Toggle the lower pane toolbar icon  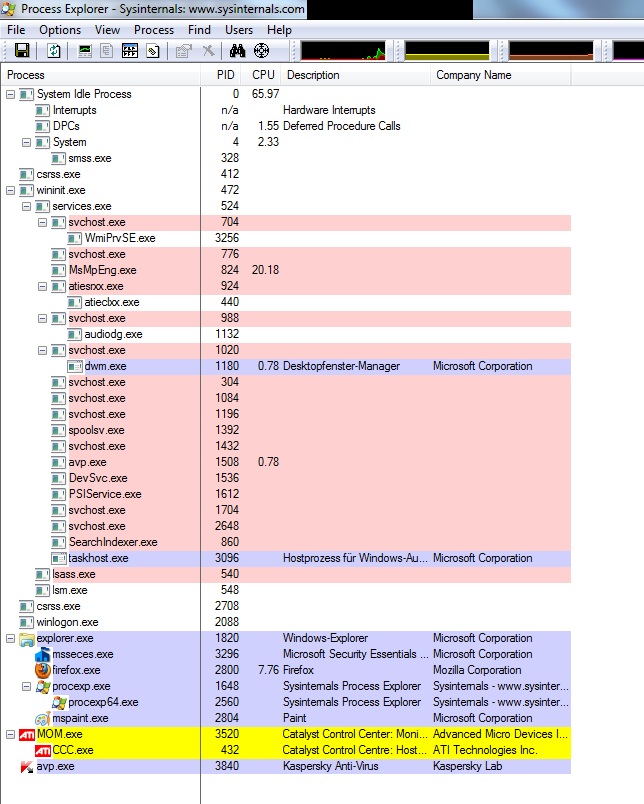(x=130, y=51)
